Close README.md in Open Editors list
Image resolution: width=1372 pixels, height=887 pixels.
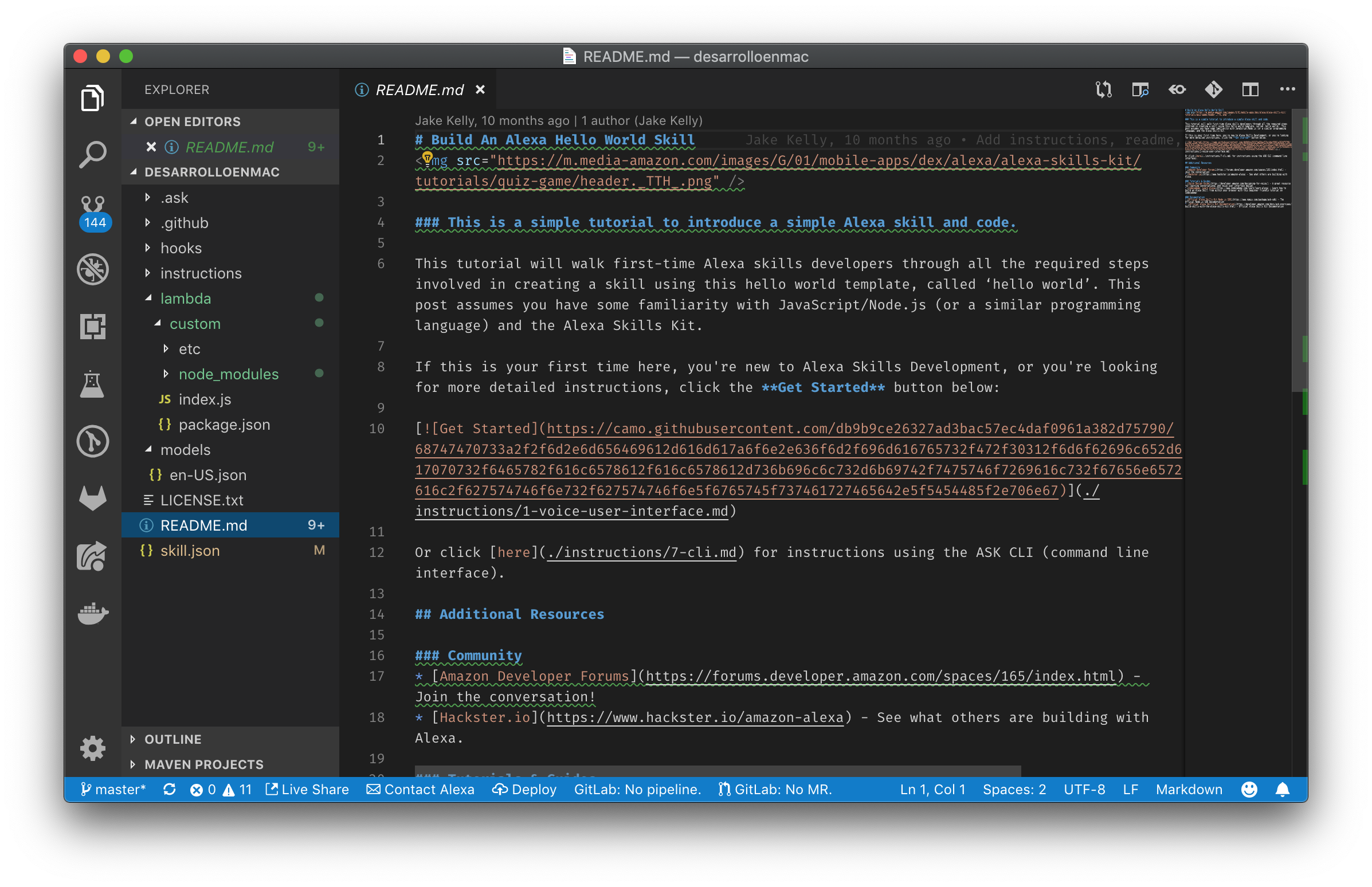(151, 147)
